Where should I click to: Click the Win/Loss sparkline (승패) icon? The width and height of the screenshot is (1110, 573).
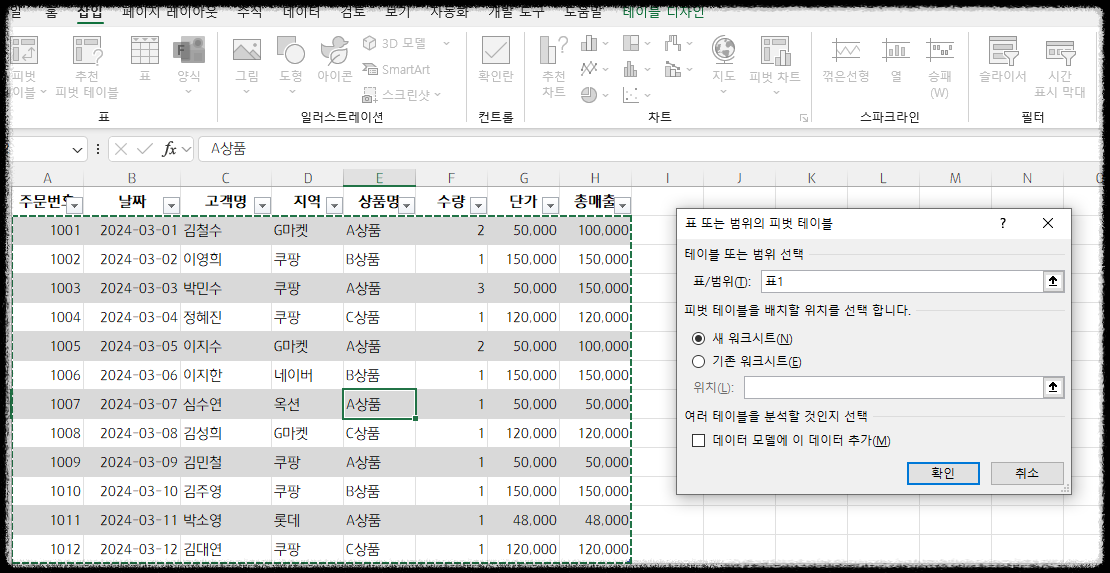(939, 51)
